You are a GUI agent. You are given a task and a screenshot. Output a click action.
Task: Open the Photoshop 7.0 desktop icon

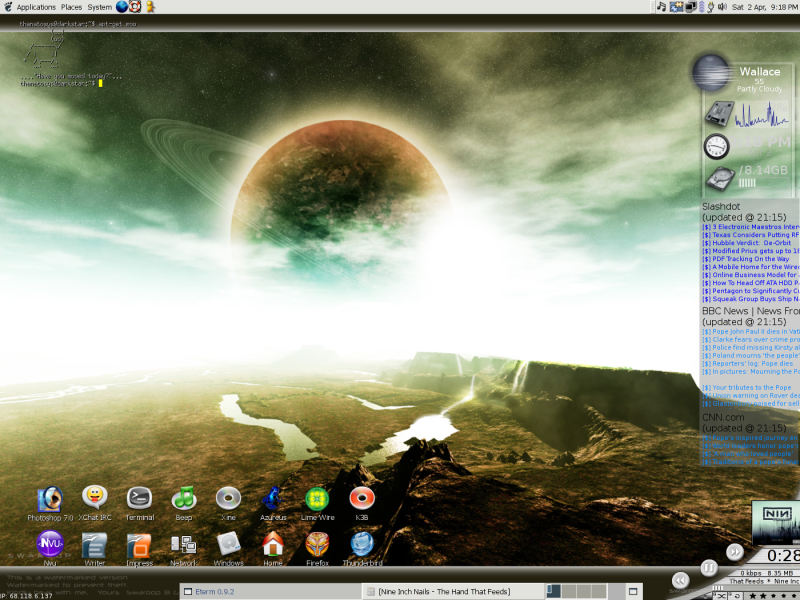(x=50, y=499)
